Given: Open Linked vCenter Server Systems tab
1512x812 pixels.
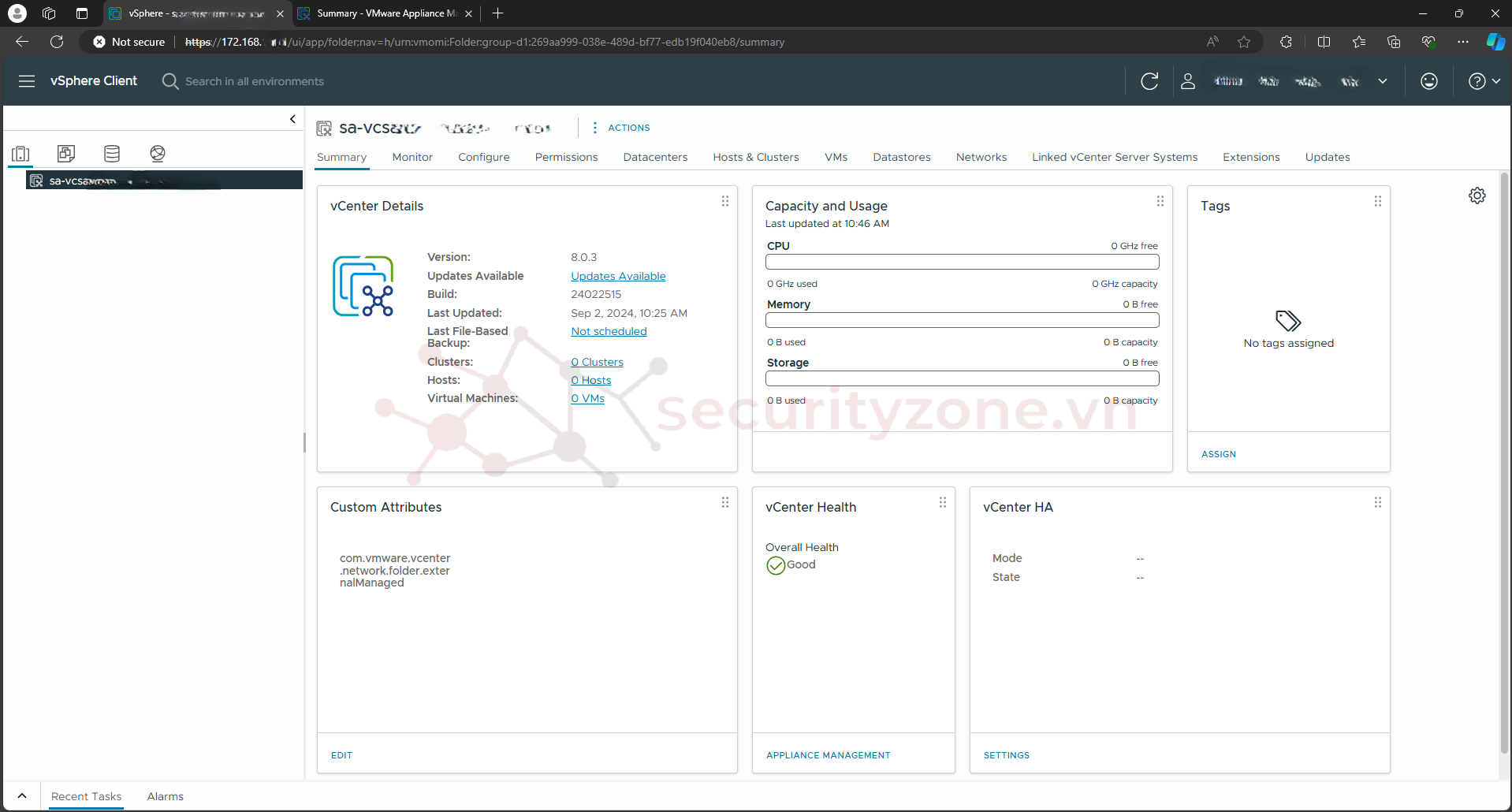Looking at the screenshot, I should tap(1115, 157).
